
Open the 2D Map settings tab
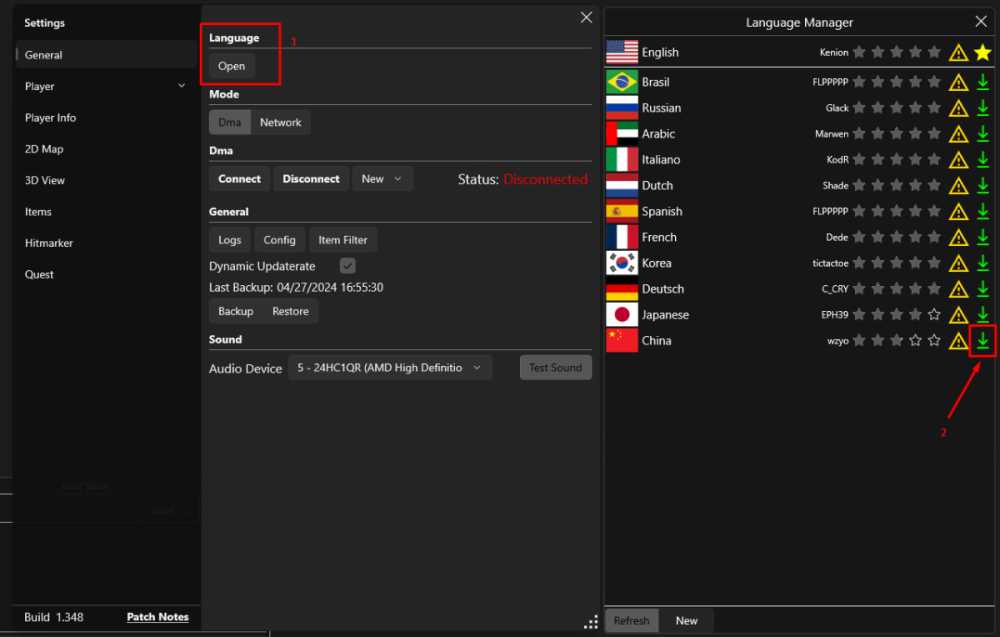tap(44, 149)
